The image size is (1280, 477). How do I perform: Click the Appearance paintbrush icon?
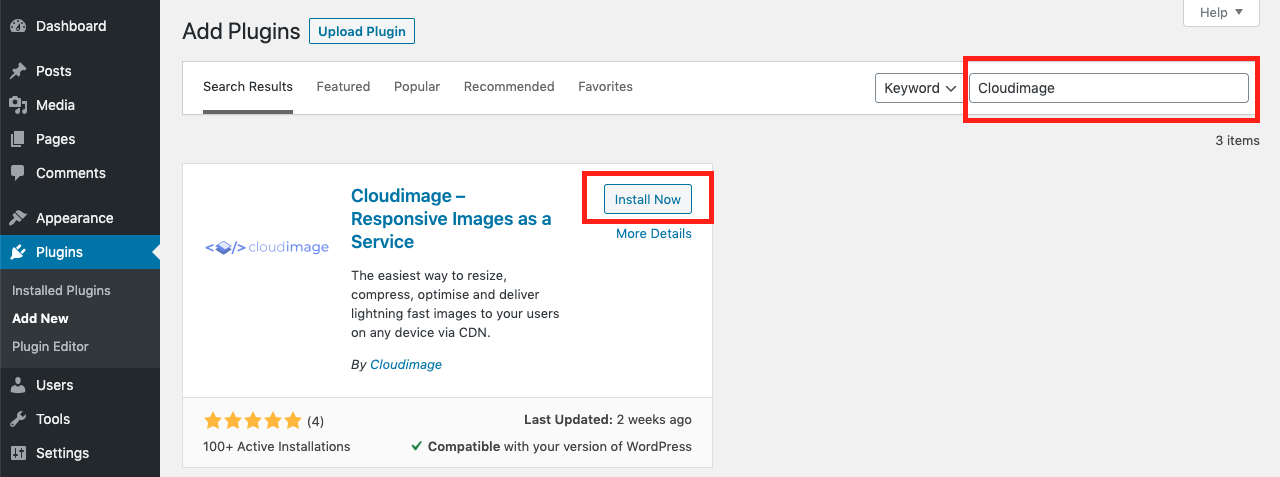[18, 218]
